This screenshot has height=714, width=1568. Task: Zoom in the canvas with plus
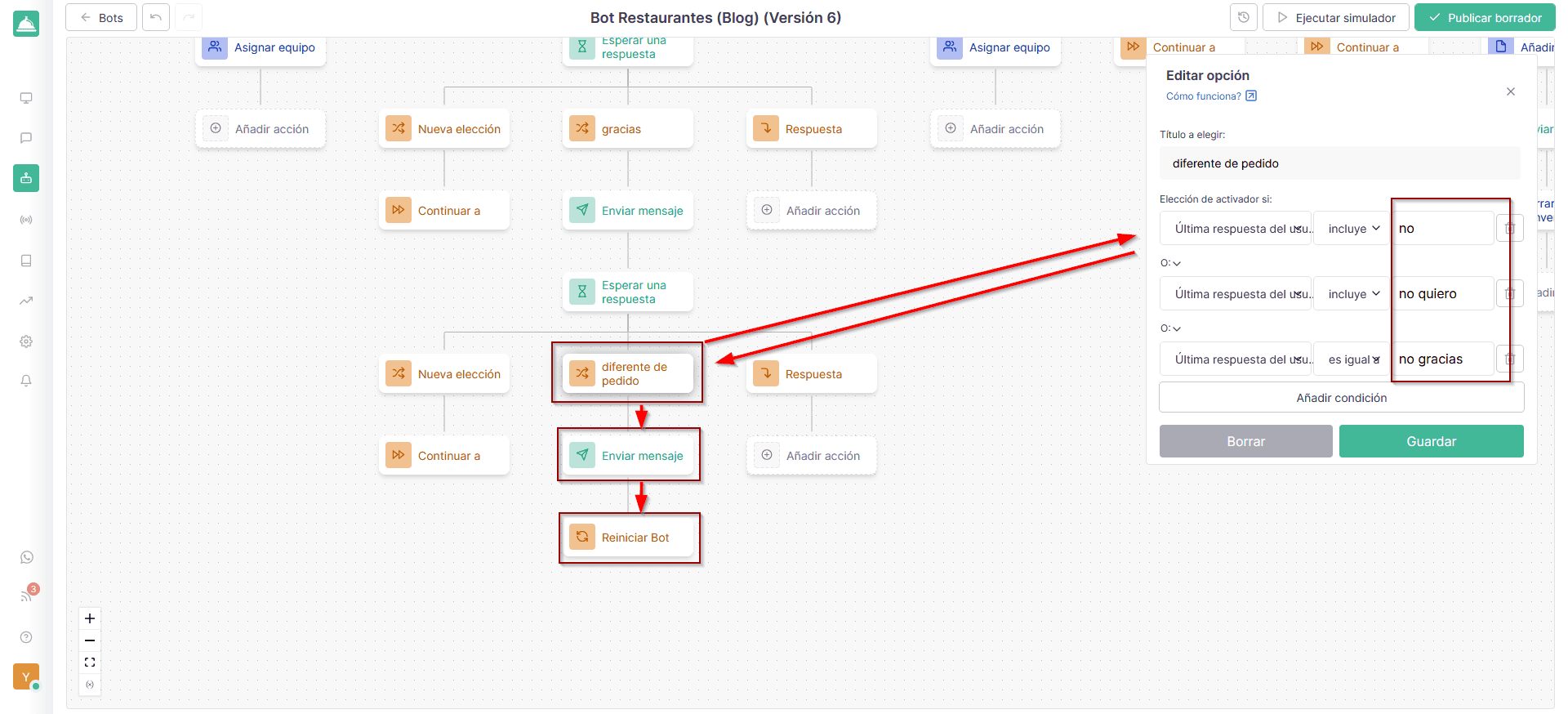[90, 618]
